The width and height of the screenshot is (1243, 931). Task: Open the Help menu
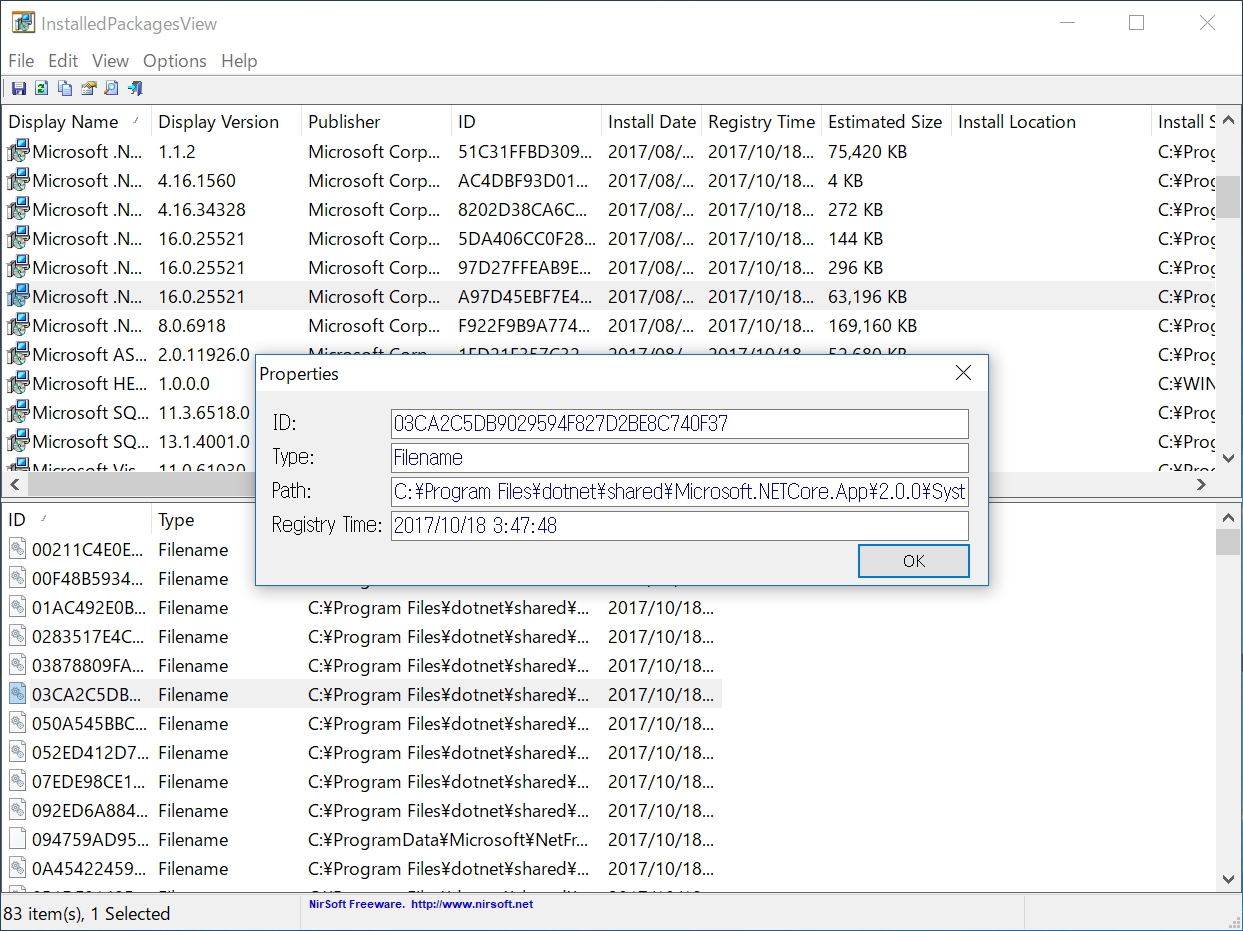point(239,61)
